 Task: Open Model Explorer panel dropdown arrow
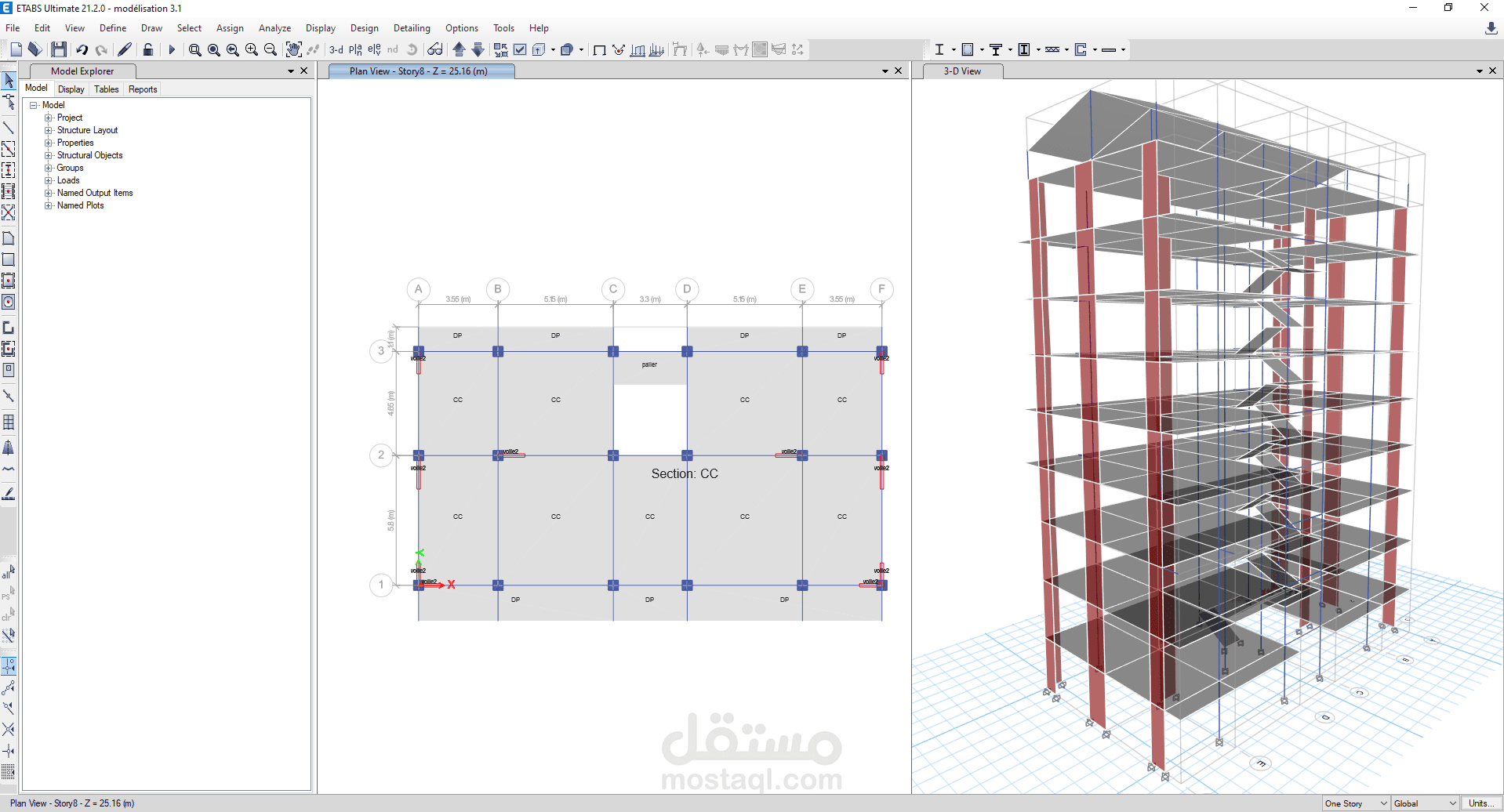tap(291, 71)
